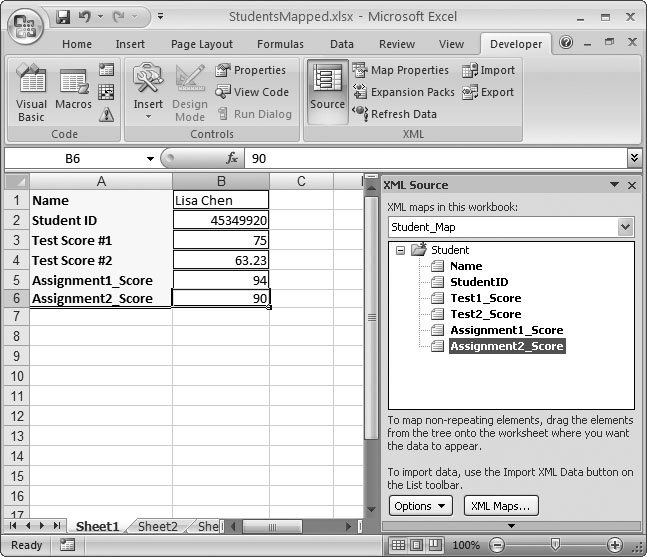Open the Sheet2 worksheet tab
647x557 pixels.
pyautogui.click(x=157, y=526)
